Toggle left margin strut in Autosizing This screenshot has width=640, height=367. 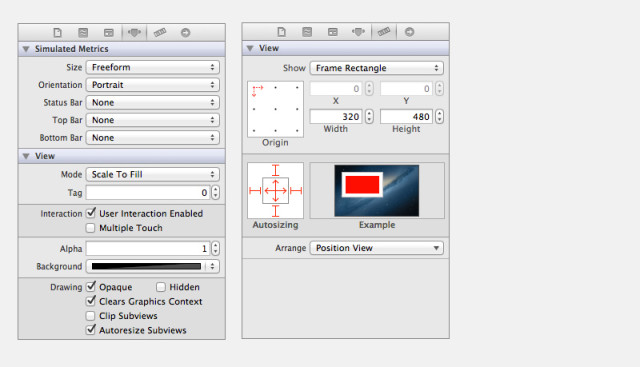coord(255,191)
